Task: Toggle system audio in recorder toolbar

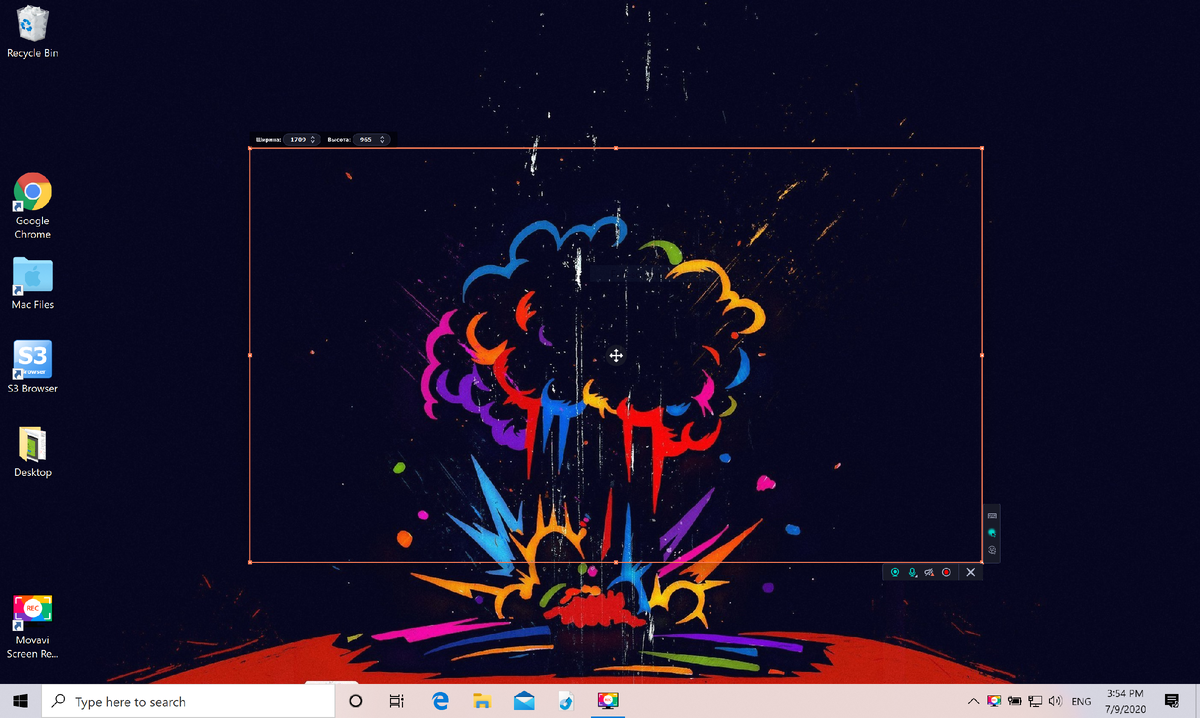Action: (x=929, y=572)
